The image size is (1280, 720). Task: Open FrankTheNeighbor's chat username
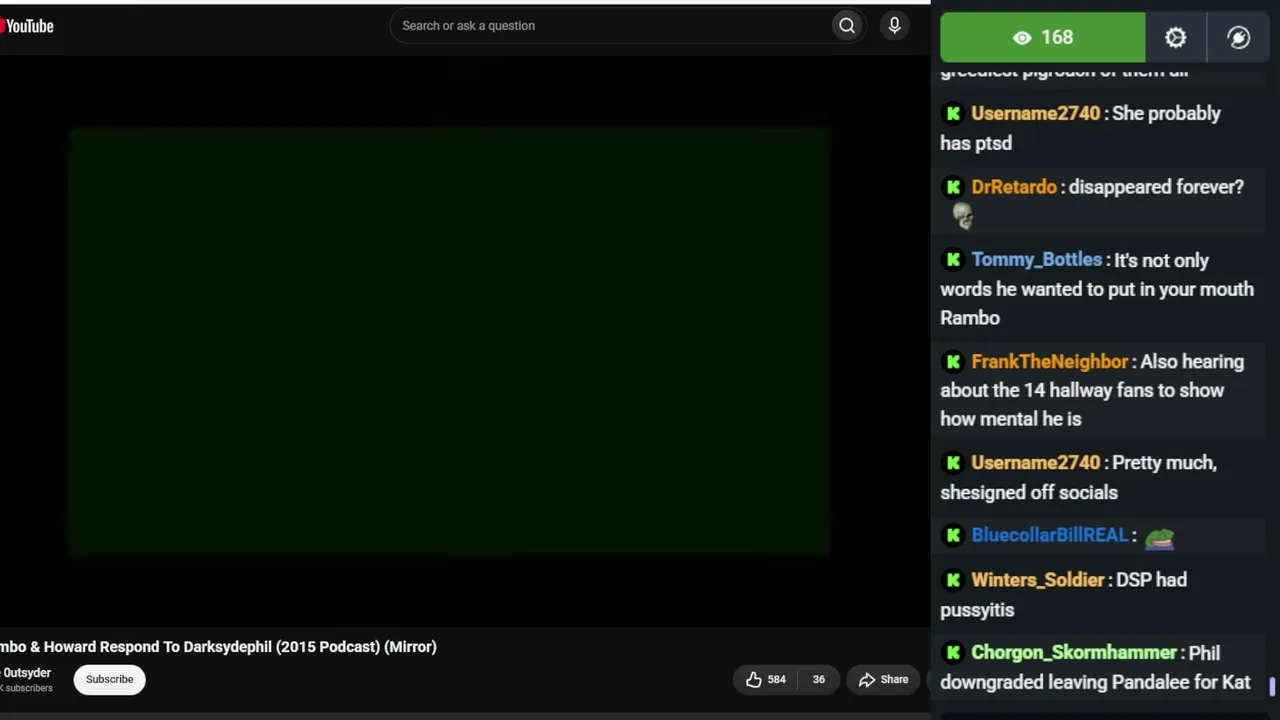[1049, 362]
